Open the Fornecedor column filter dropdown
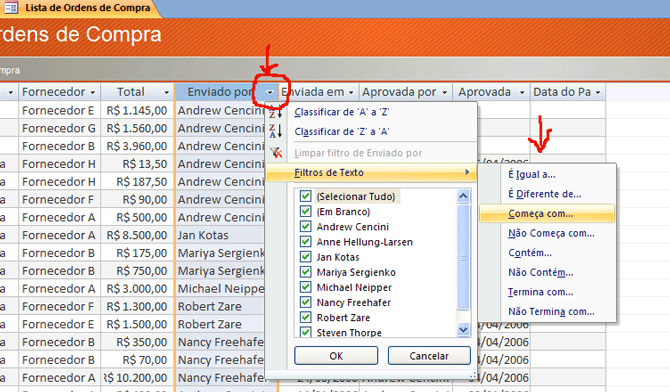This screenshot has width=670, height=392. pyautogui.click(x=93, y=92)
